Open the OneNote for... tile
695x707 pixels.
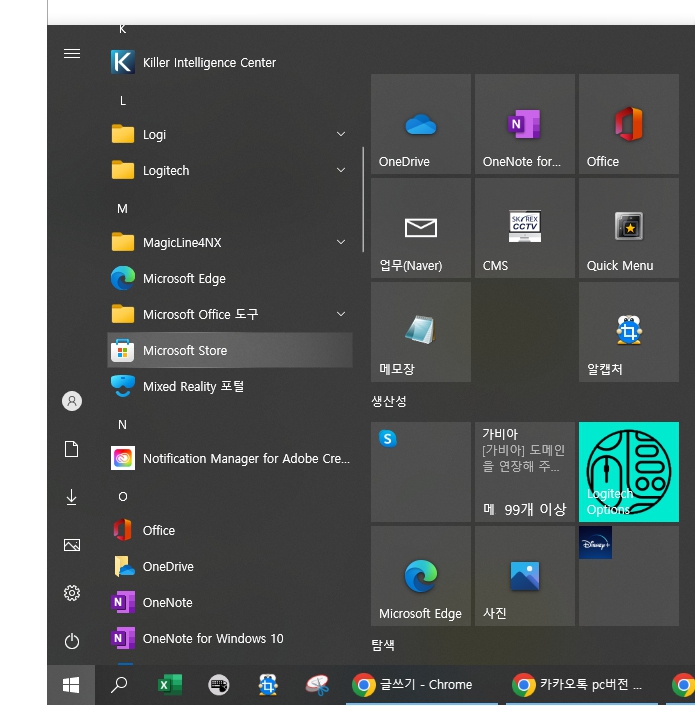click(525, 124)
